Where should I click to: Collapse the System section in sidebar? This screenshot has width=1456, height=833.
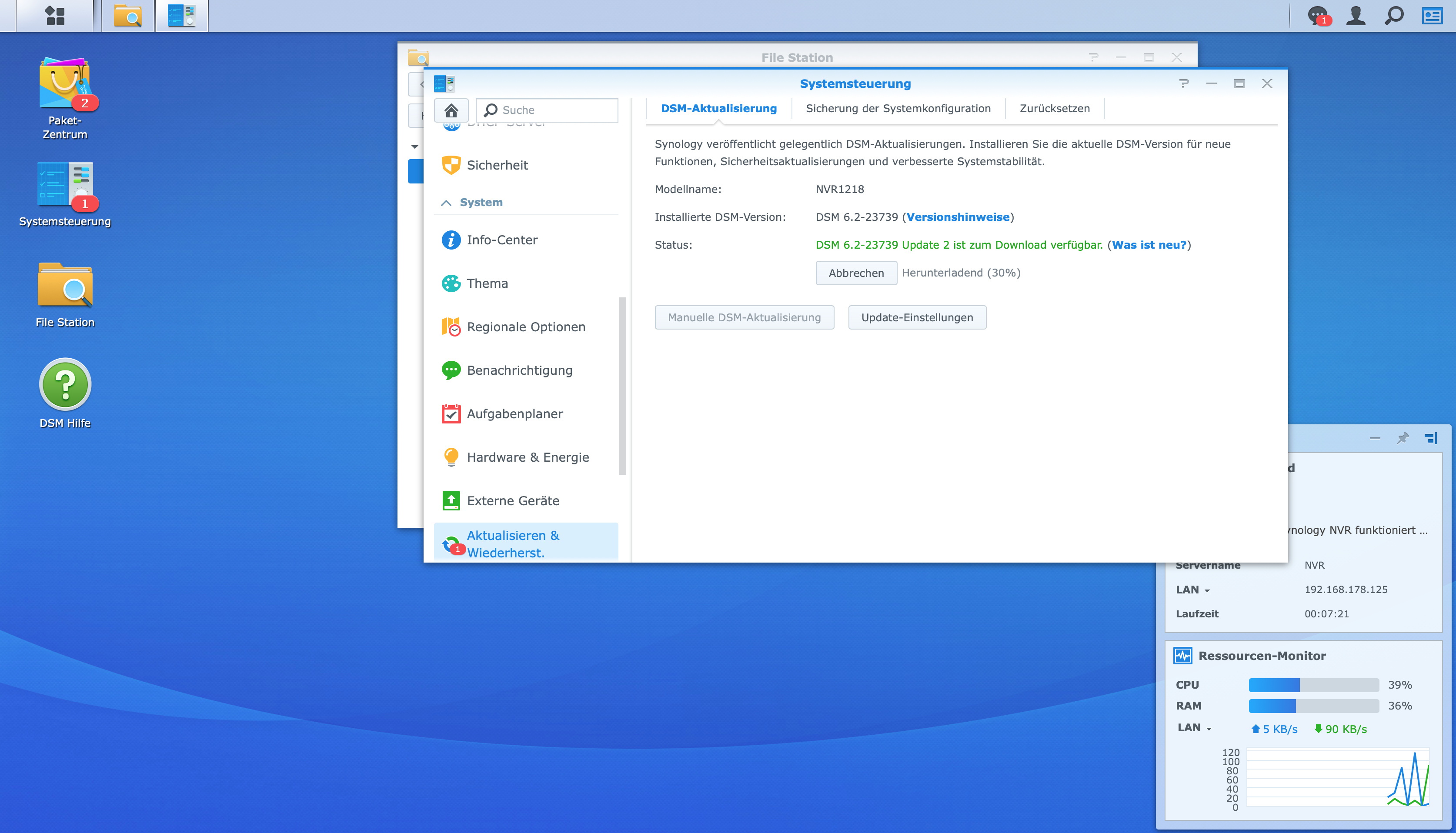pyautogui.click(x=446, y=203)
